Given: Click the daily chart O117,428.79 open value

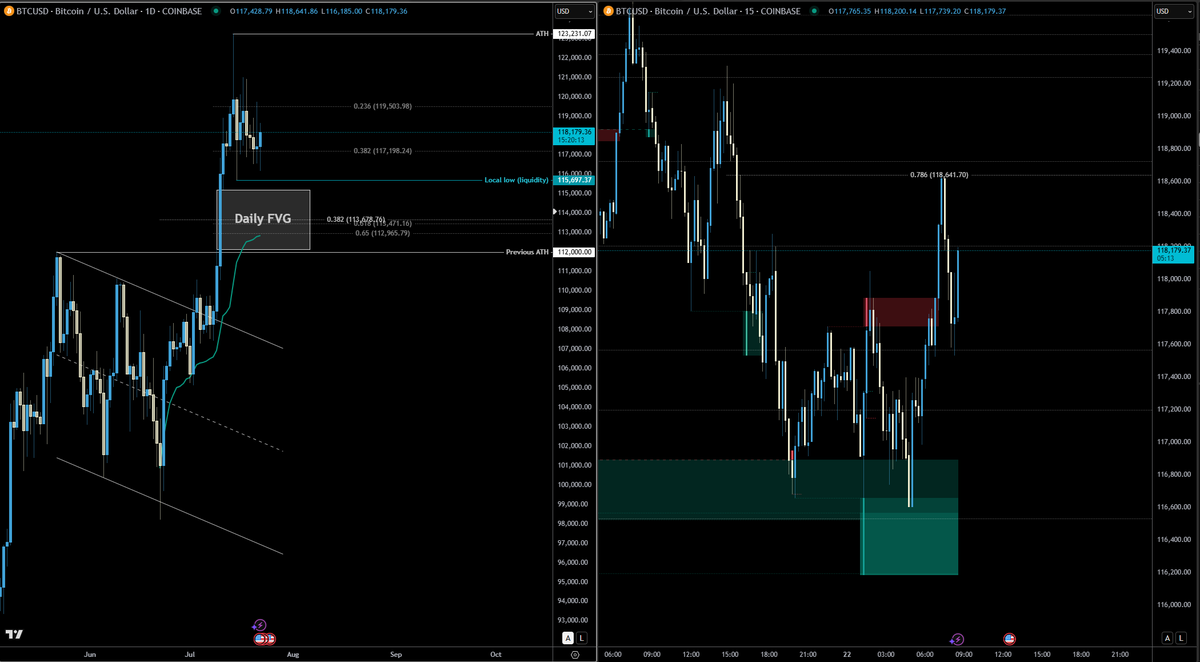Looking at the screenshot, I should 253,11.
